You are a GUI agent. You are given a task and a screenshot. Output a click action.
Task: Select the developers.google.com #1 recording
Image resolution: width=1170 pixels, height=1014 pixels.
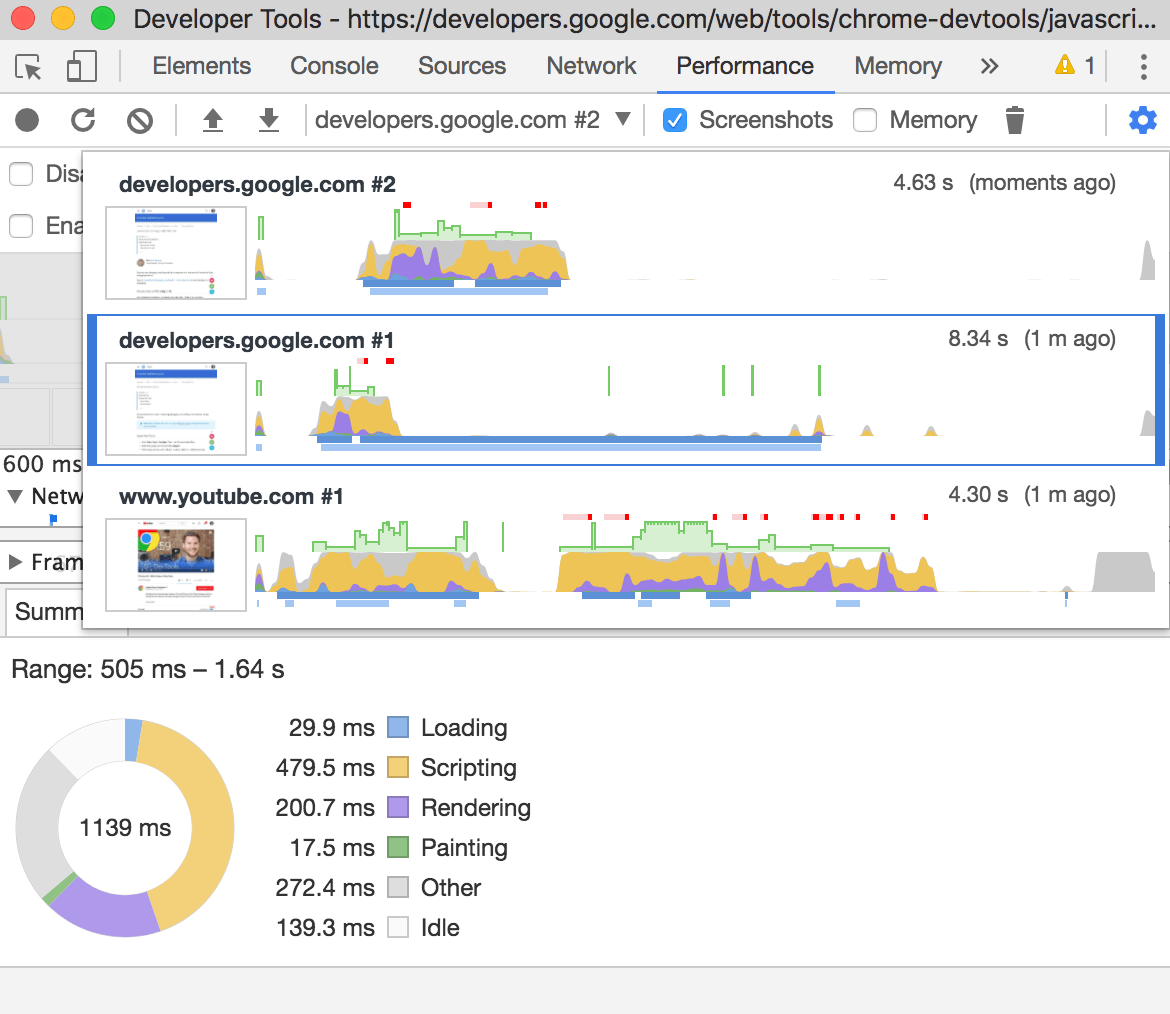(x=625, y=390)
